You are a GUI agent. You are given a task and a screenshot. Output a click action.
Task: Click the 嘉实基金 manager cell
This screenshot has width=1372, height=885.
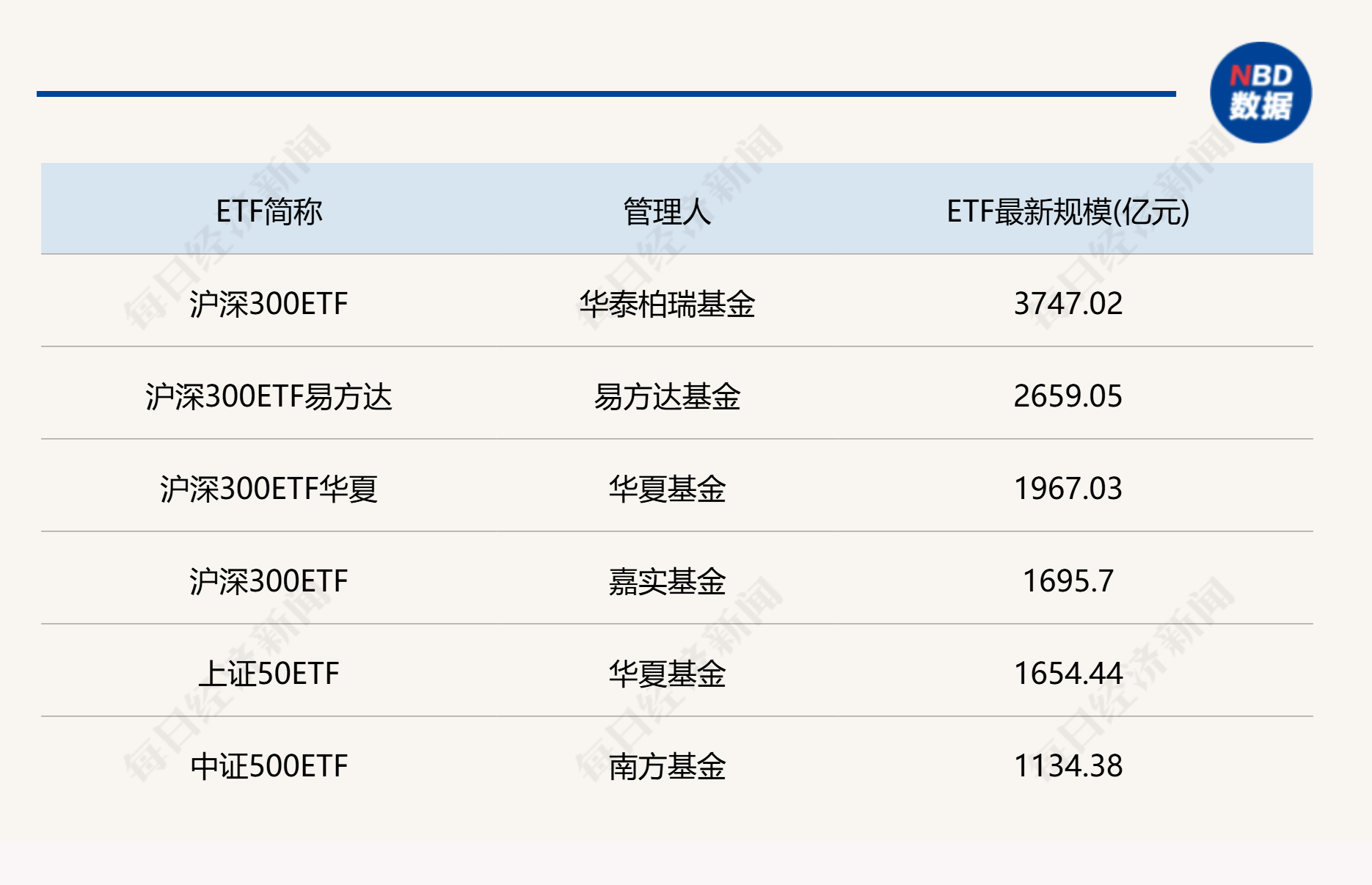point(667,581)
